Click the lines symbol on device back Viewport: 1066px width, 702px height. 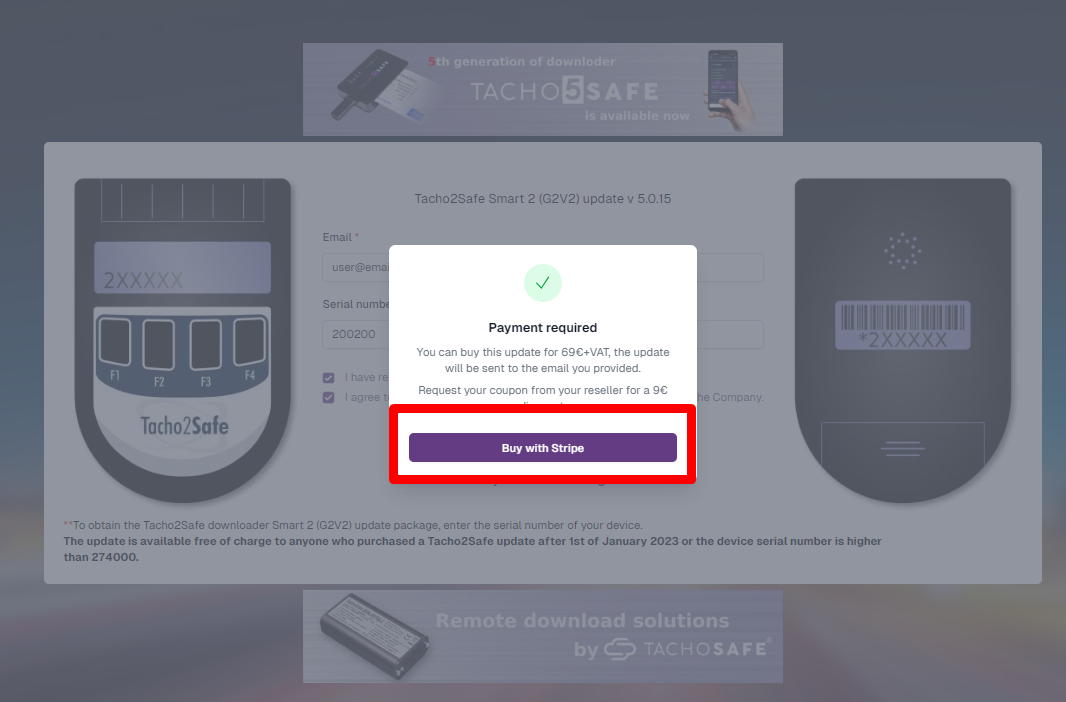coord(902,448)
